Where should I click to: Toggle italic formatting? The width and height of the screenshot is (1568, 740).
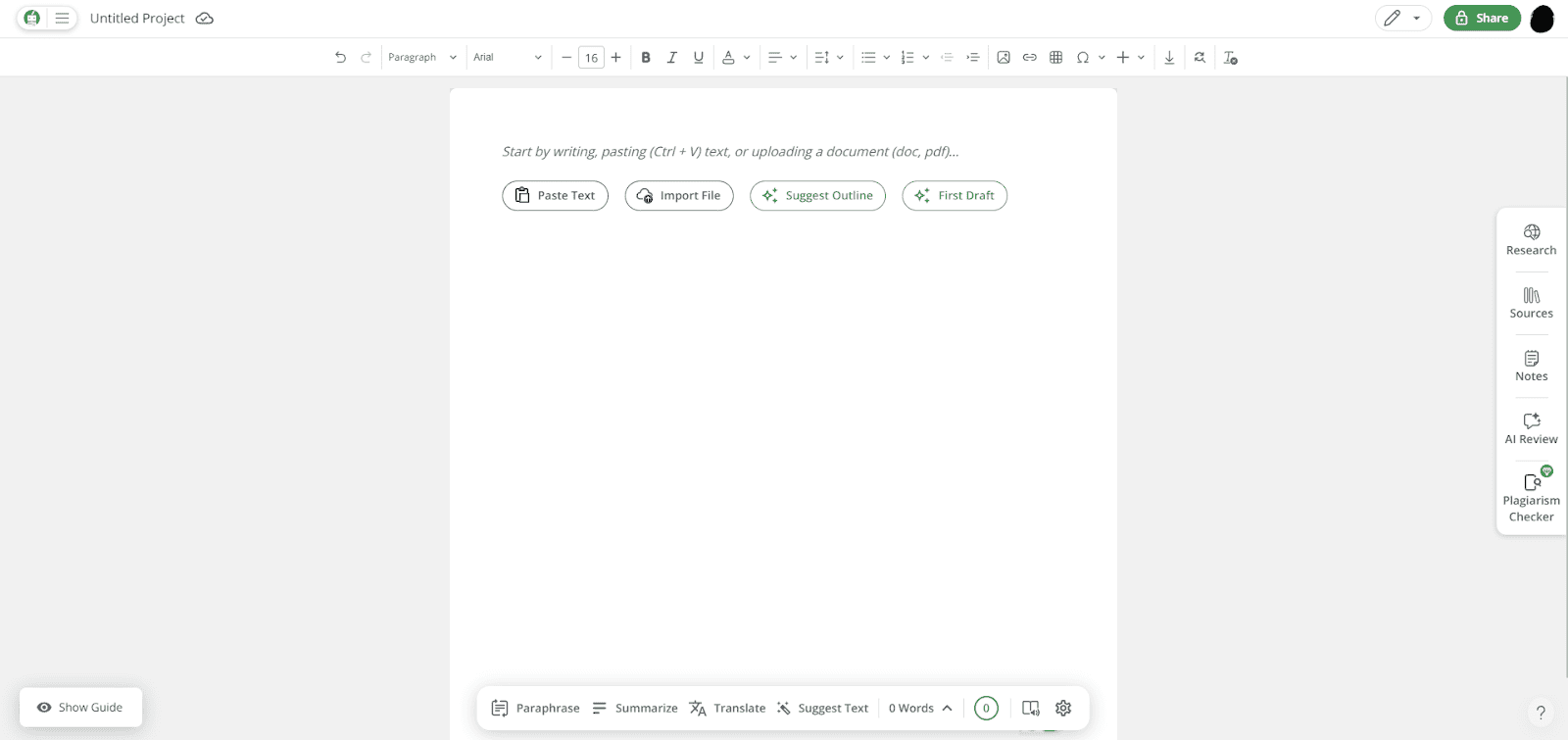tap(672, 58)
